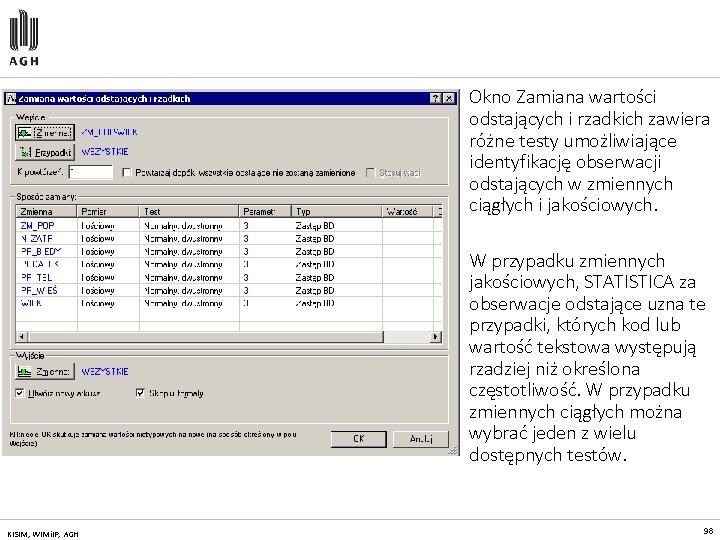Select the WIEK variable row name
The height and width of the screenshot is (540, 720).
tap(31, 304)
